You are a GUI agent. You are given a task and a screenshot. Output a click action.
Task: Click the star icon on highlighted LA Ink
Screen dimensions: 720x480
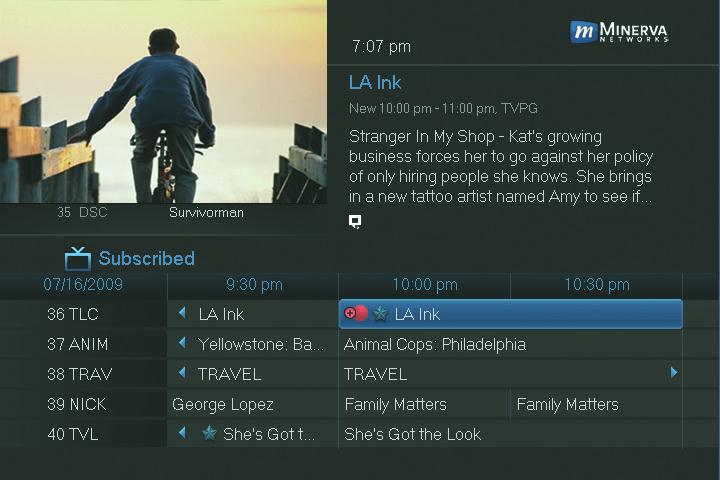pos(380,314)
